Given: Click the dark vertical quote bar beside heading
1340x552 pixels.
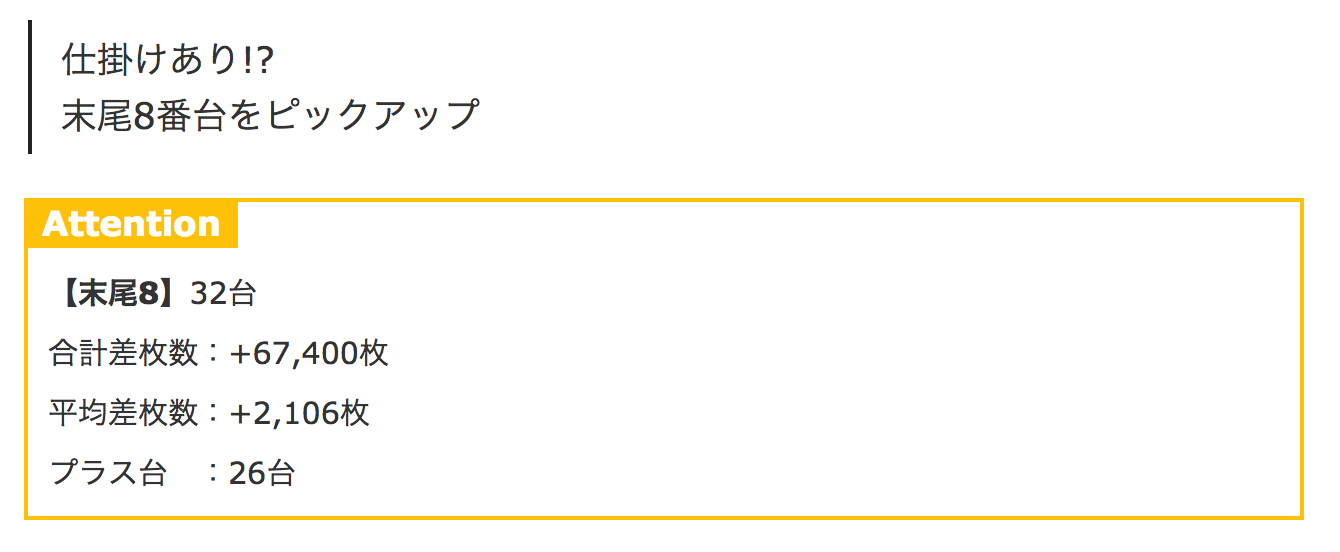Looking at the screenshot, I should click(30, 87).
